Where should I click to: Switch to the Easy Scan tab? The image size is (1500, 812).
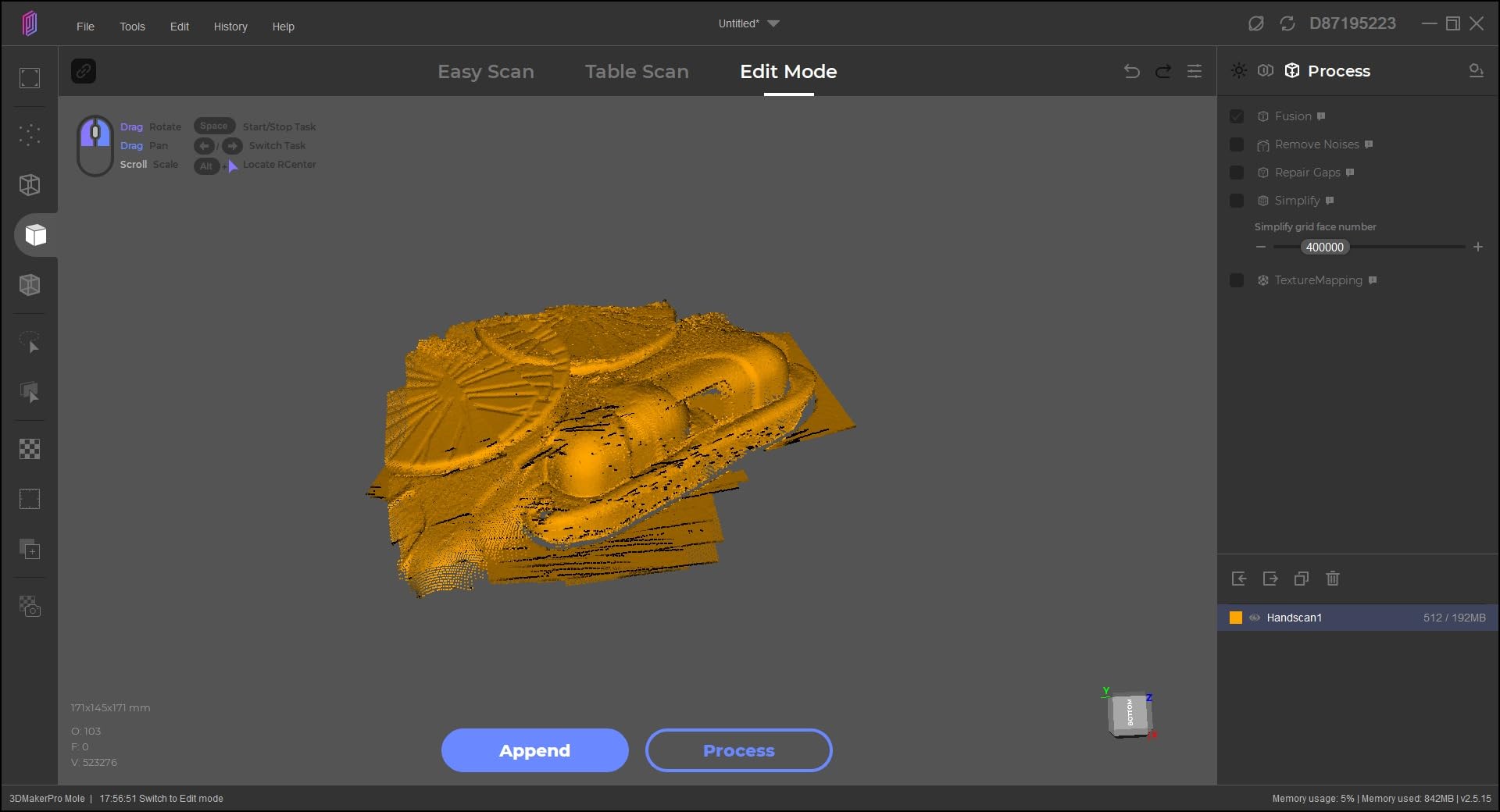point(486,72)
